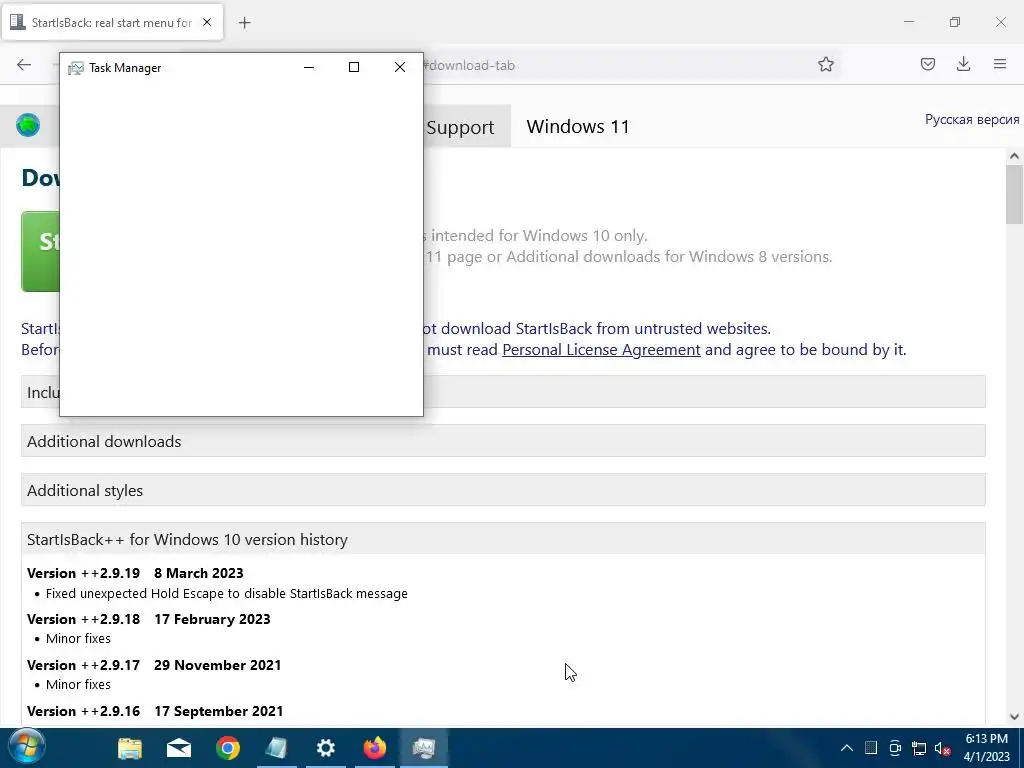The image size is (1024, 768).
Task: Open the Save to Pocket icon
Action: tap(927, 64)
